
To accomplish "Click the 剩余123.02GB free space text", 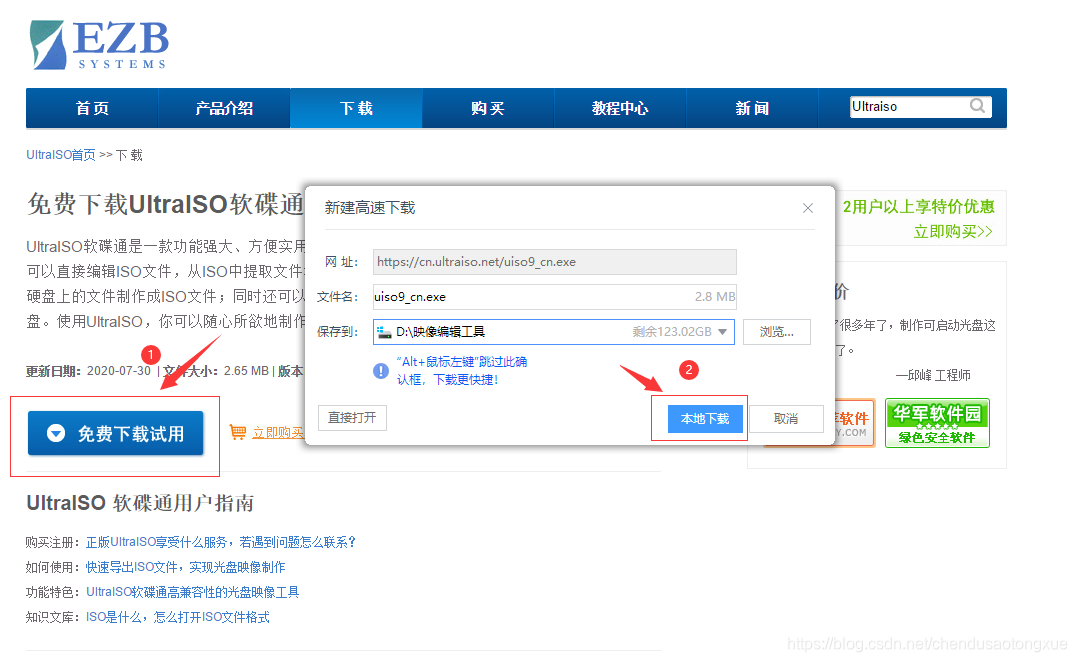I will [x=672, y=332].
